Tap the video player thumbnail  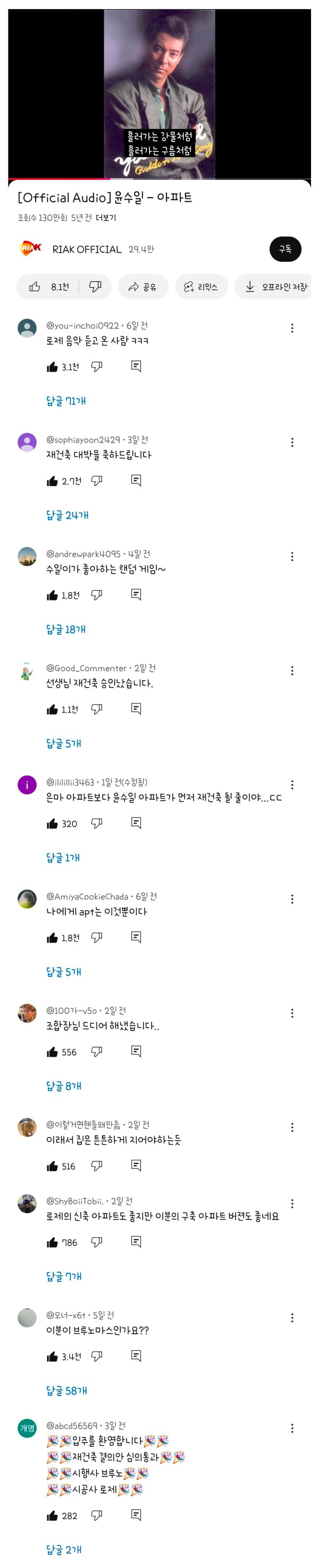pos(159,94)
